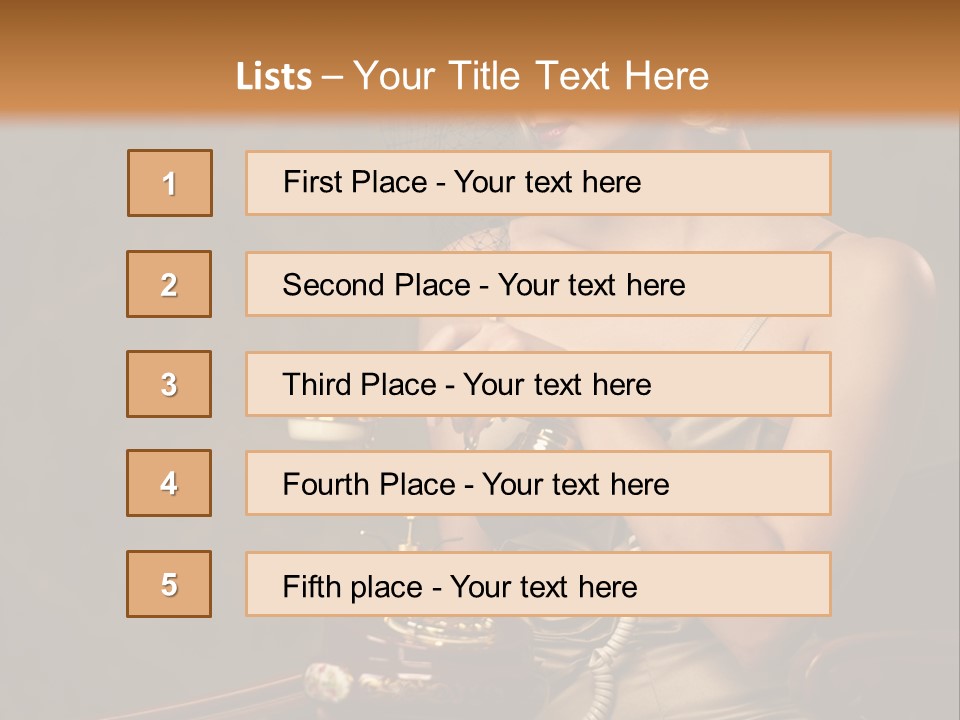Click the word 'Third' in list item
Viewport: 960px width, 720px height.
318,385
